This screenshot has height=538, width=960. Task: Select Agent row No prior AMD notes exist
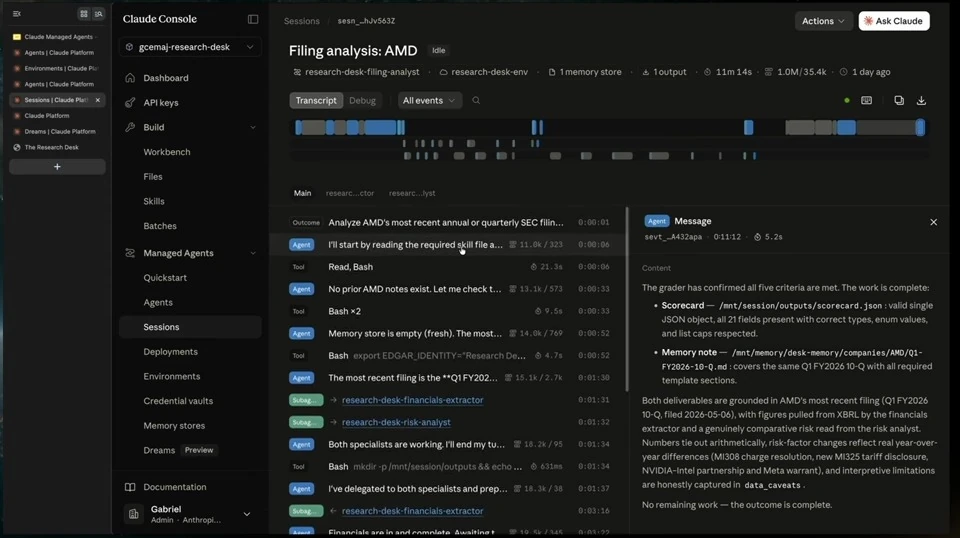449,289
